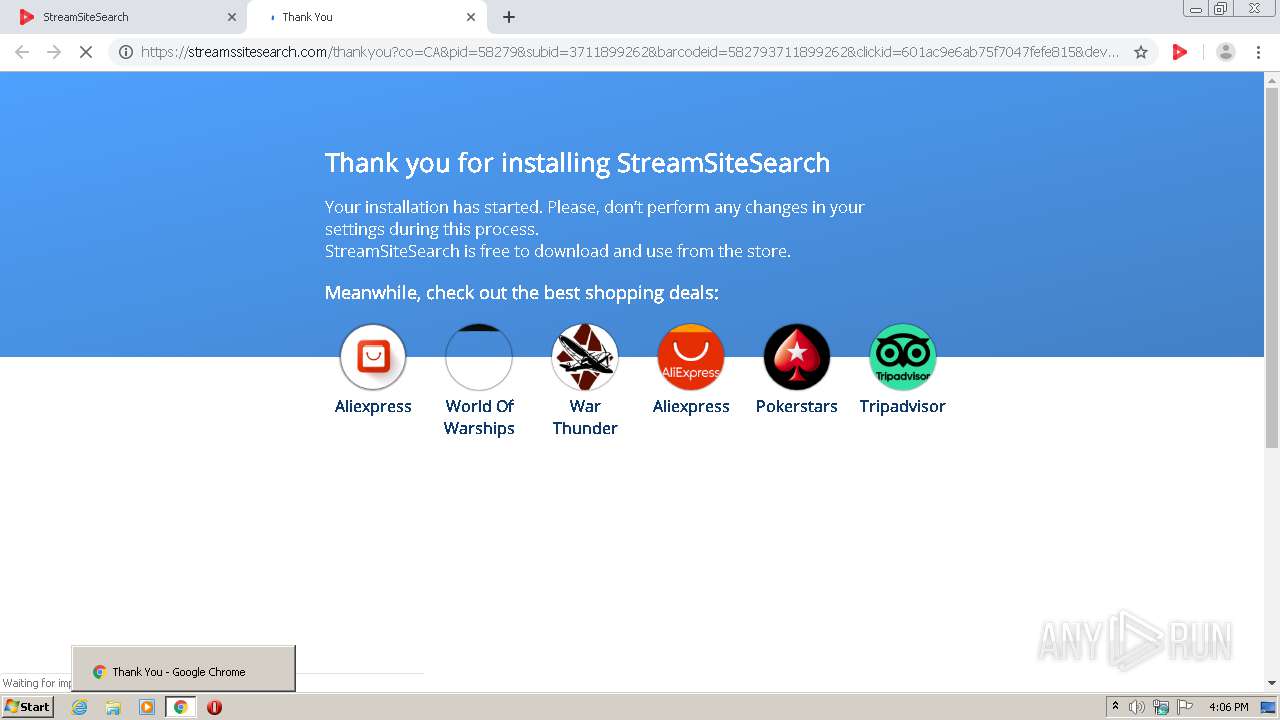The image size is (1280, 720).
Task: Launch Internet Explorer from the taskbar
Action: coord(80,707)
